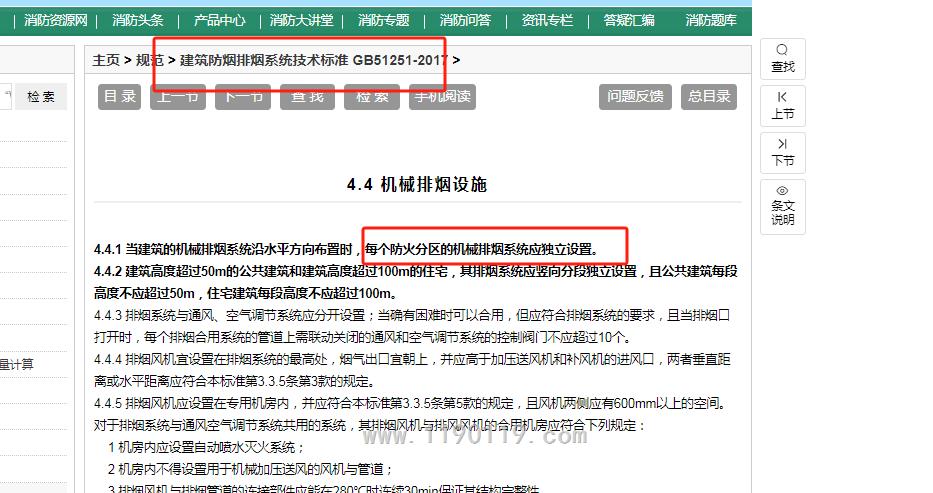Open 答疑汇编 navigation item
The width and height of the screenshot is (933, 493).
tap(629, 20)
